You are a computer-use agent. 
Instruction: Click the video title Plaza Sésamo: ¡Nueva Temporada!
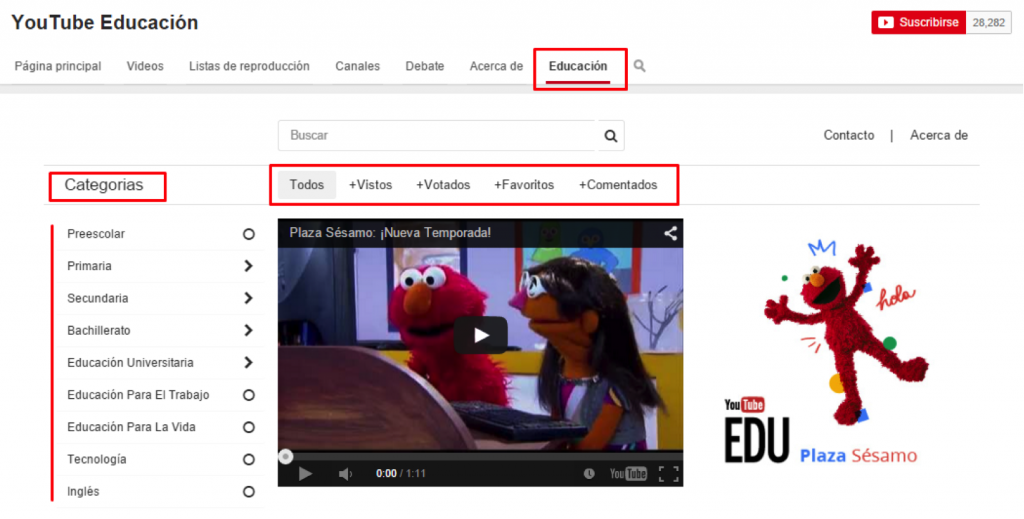[x=390, y=233]
